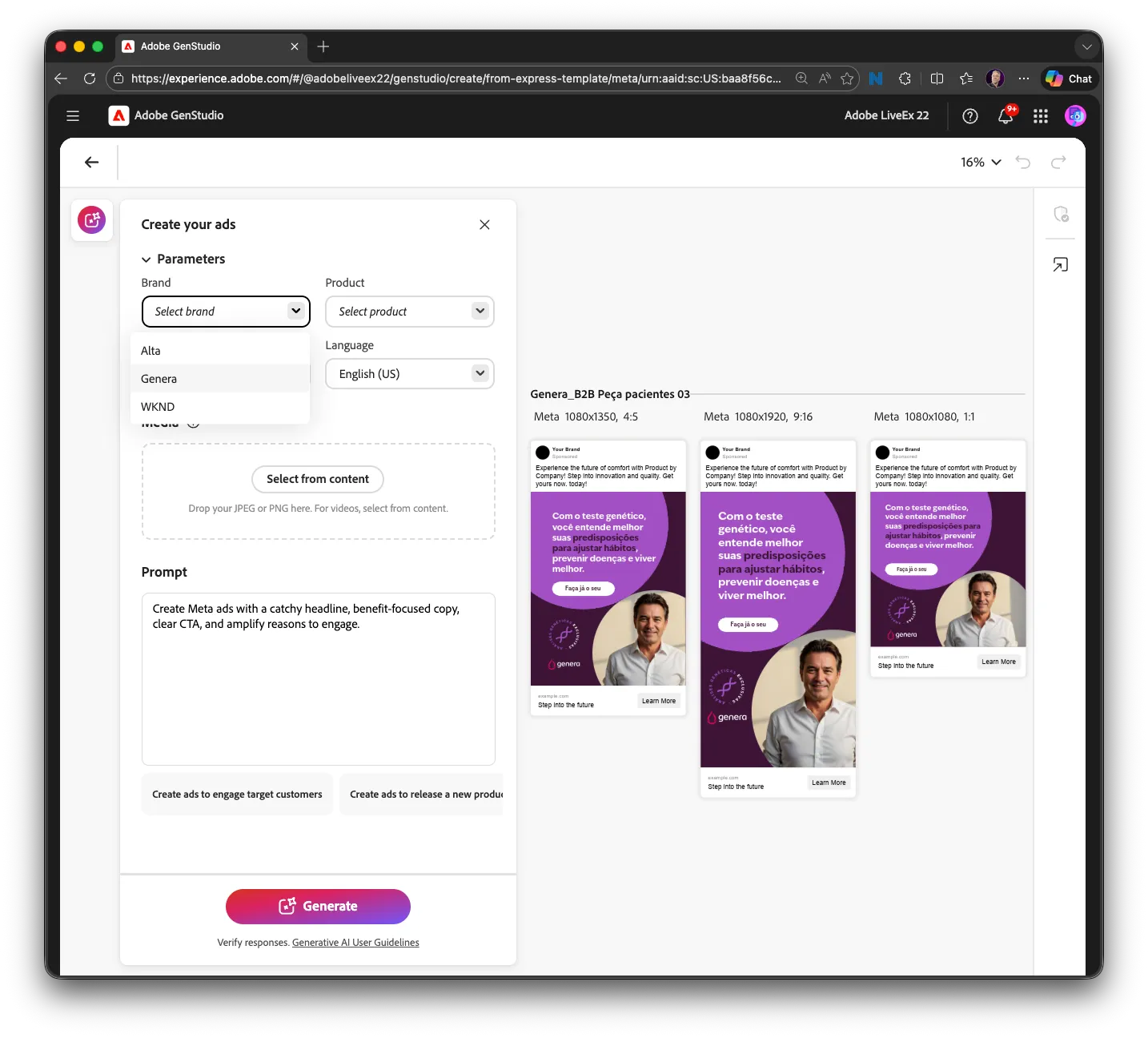The height and width of the screenshot is (1038, 1148).
Task: Navigate back in the browser
Action: (x=61, y=78)
